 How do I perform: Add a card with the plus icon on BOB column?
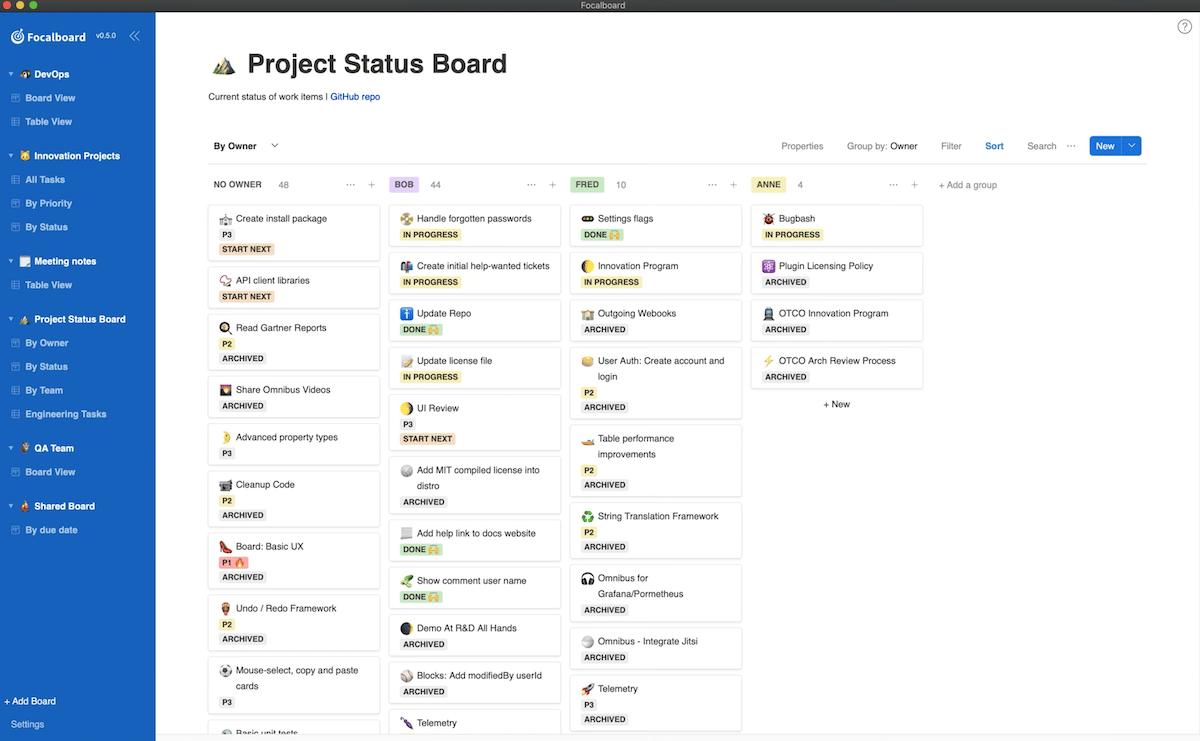552,185
